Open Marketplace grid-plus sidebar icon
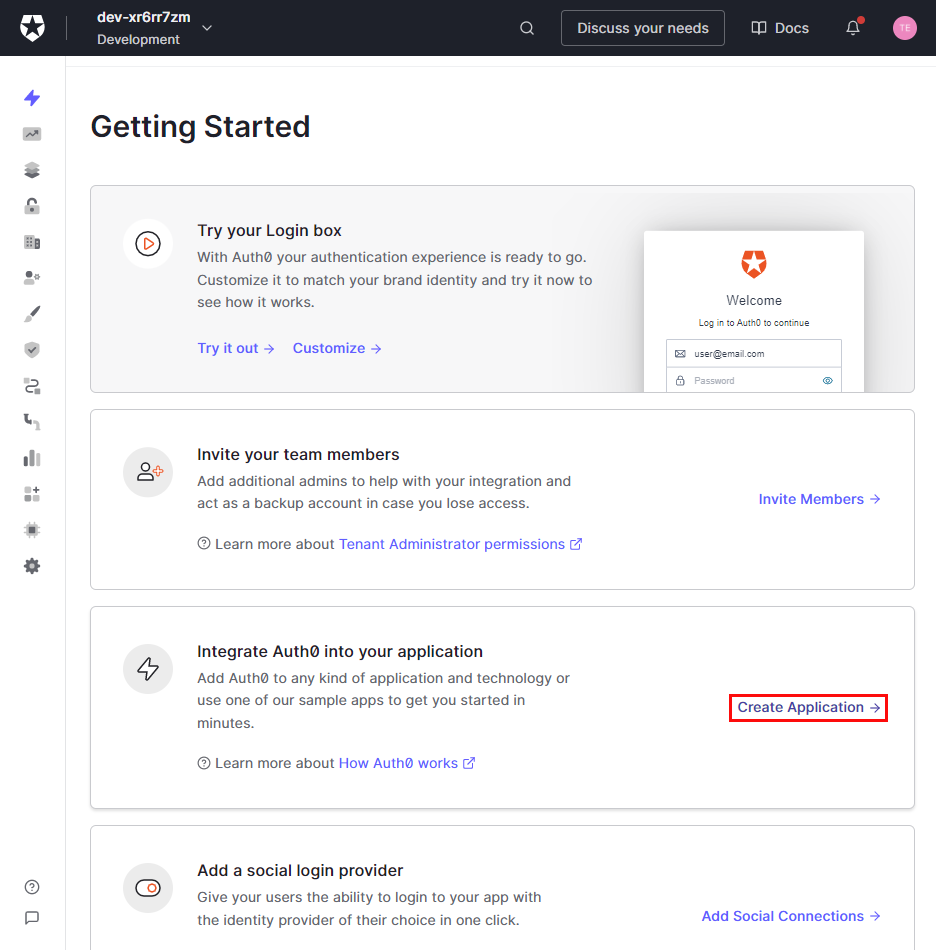936x950 pixels. click(32, 494)
